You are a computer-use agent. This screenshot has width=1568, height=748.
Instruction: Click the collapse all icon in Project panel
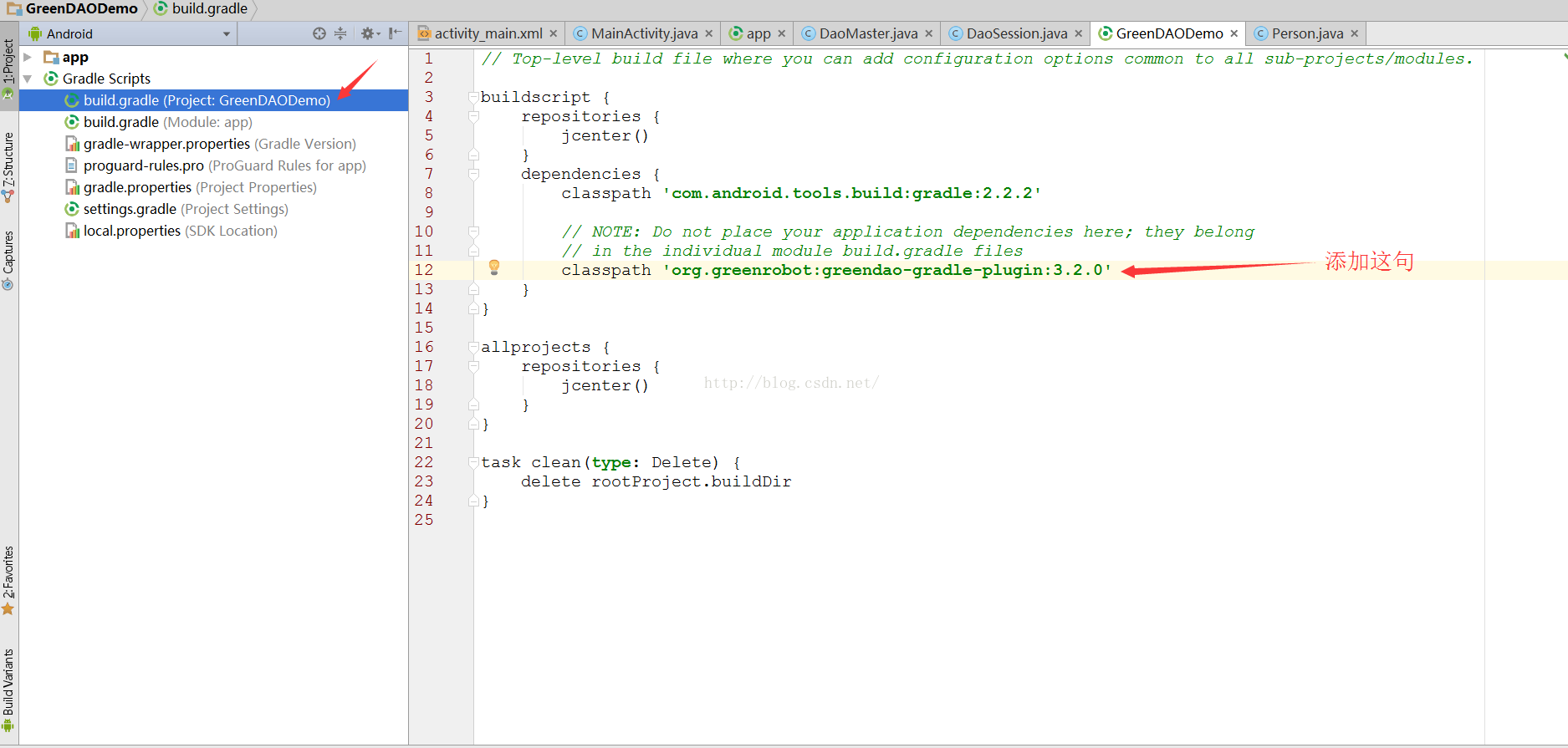[340, 33]
